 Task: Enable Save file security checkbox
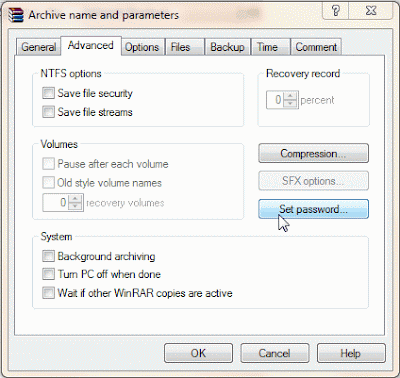(48, 93)
